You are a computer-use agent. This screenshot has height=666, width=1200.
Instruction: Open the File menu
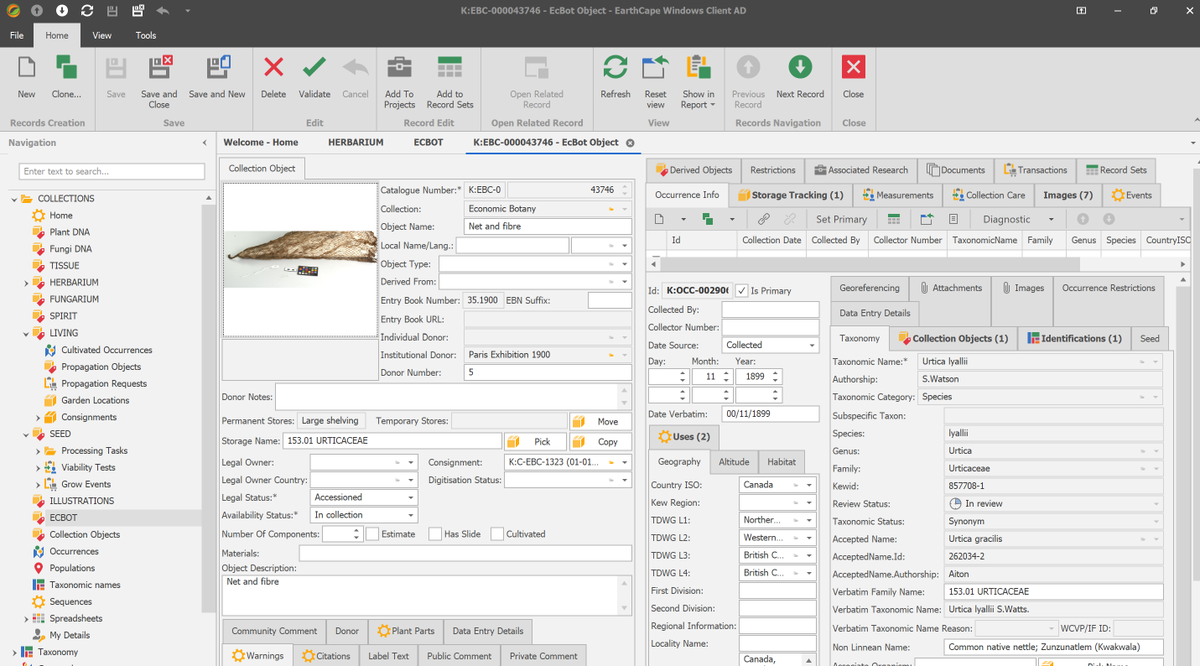(16, 35)
